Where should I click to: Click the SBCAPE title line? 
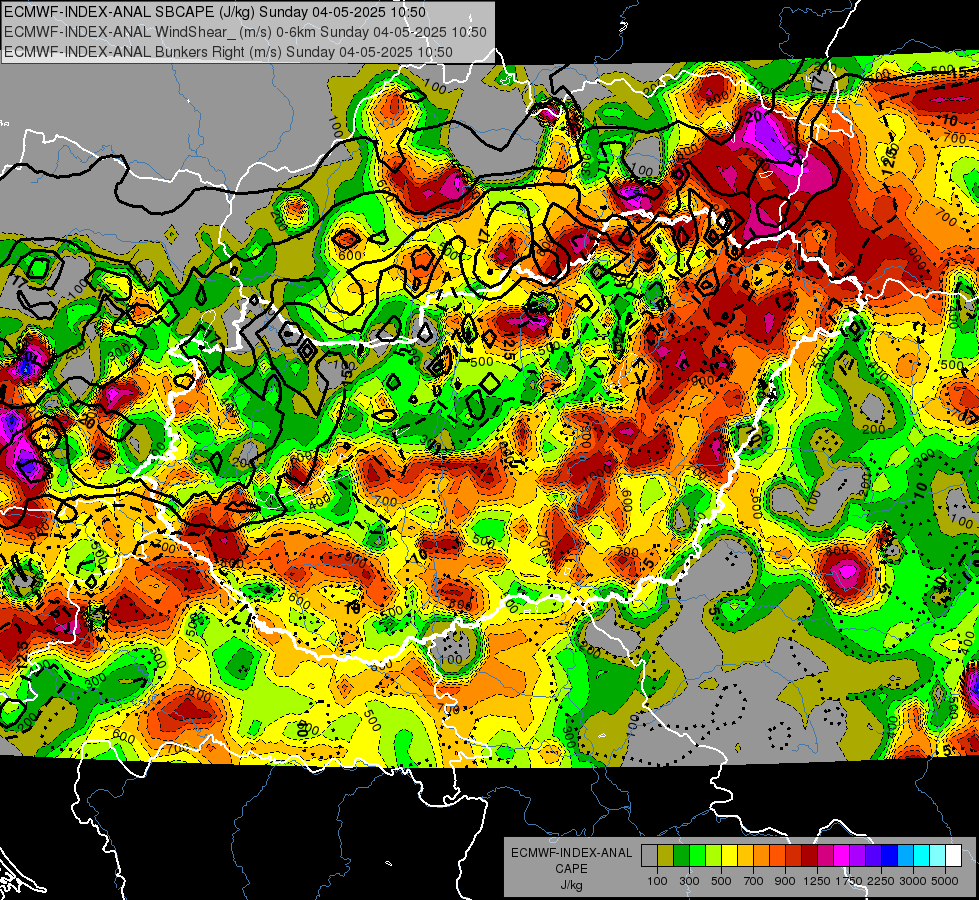(x=215, y=12)
